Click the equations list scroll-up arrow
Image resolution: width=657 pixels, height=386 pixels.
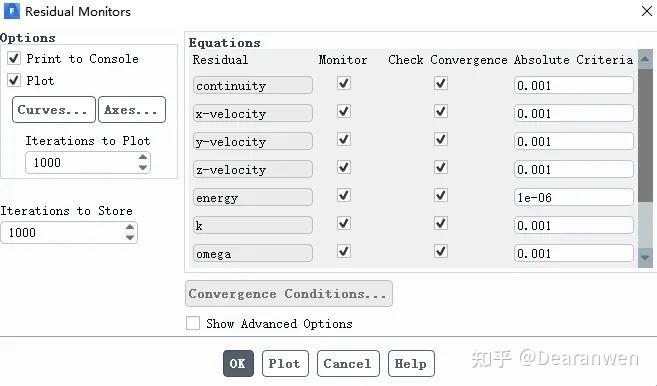(x=645, y=59)
